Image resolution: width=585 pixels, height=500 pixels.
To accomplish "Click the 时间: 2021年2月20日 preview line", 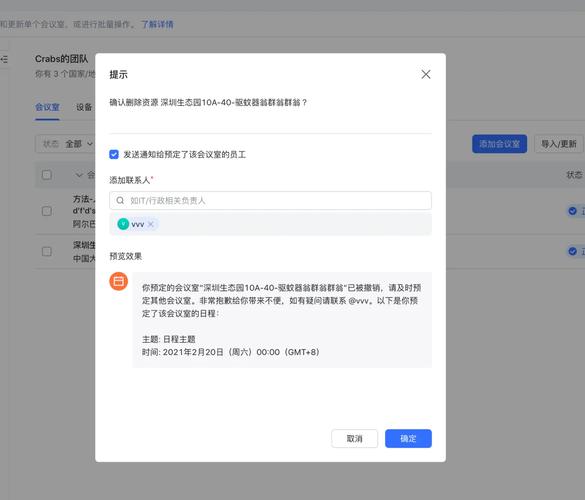I will (231, 352).
